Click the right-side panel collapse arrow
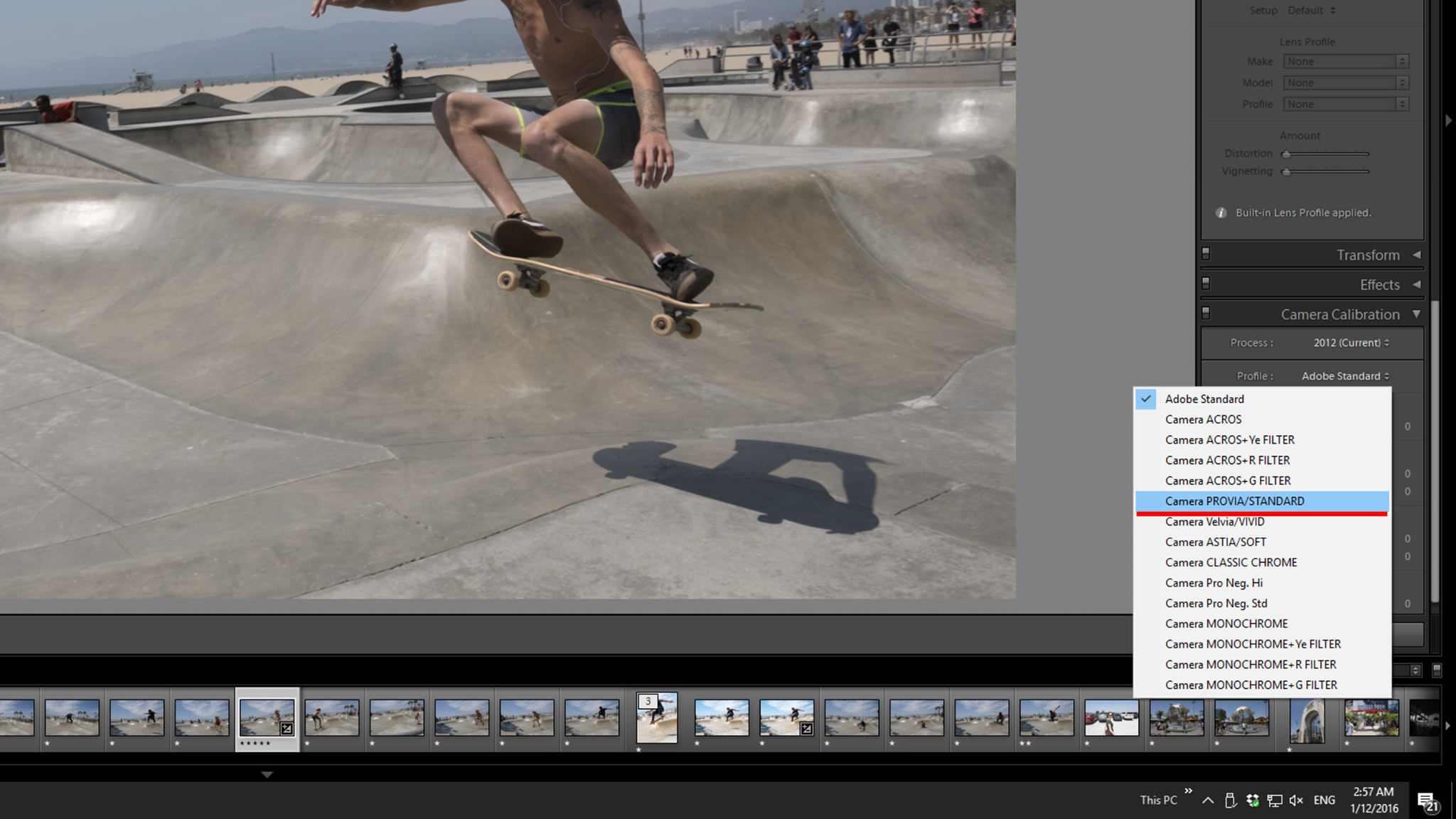Viewport: 1456px width, 819px height. point(1448,121)
